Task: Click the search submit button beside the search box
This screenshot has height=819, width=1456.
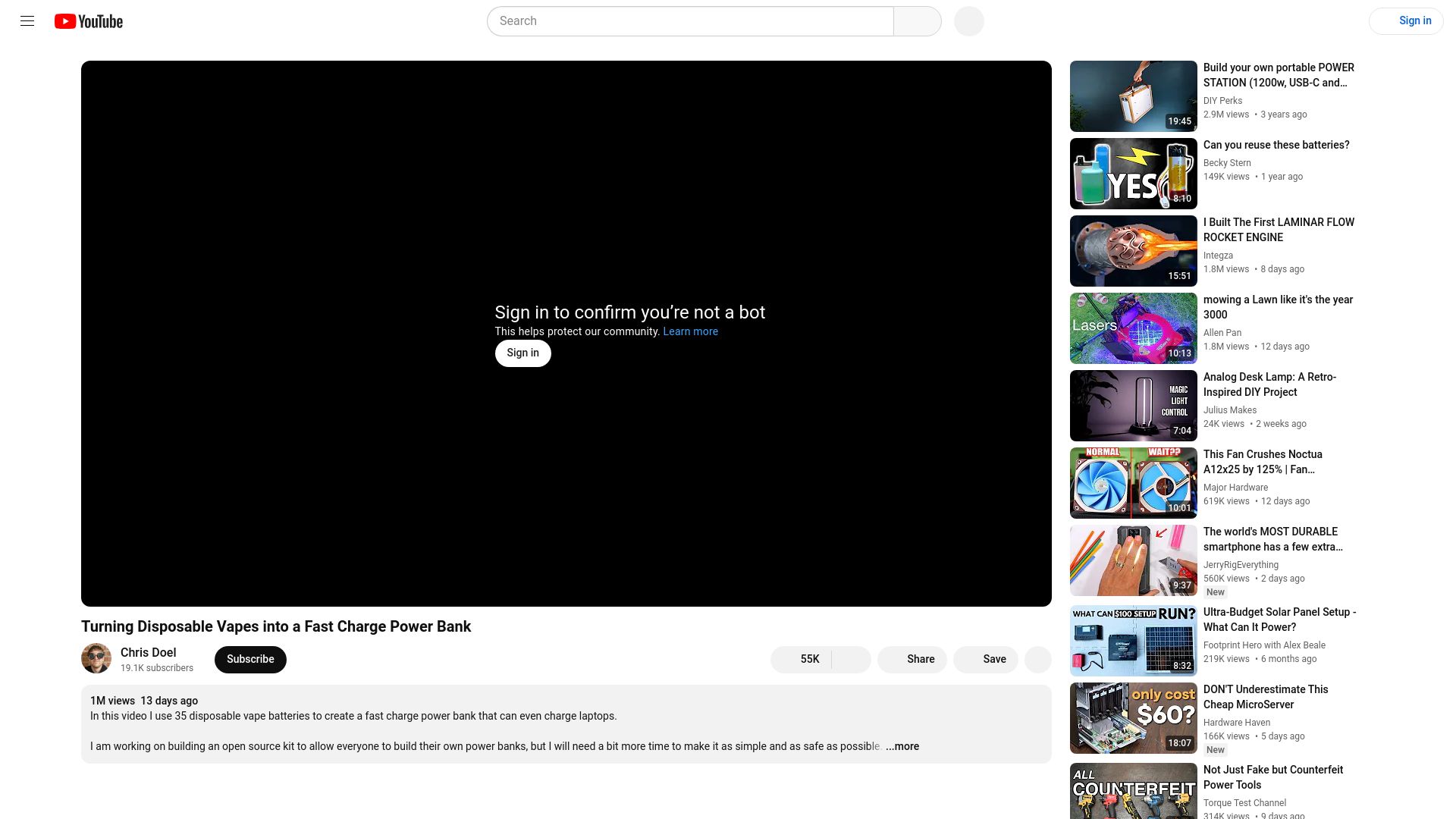Action: coord(918,21)
